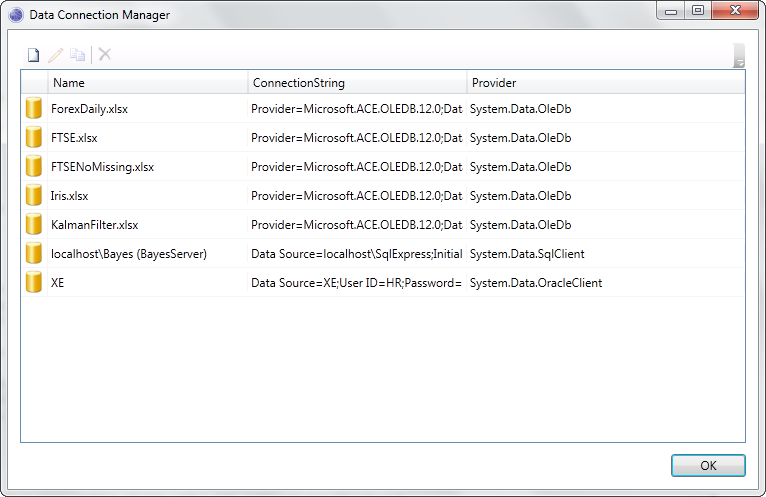Select the database icon for XE
The width and height of the screenshot is (766, 497).
coord(34,282)
